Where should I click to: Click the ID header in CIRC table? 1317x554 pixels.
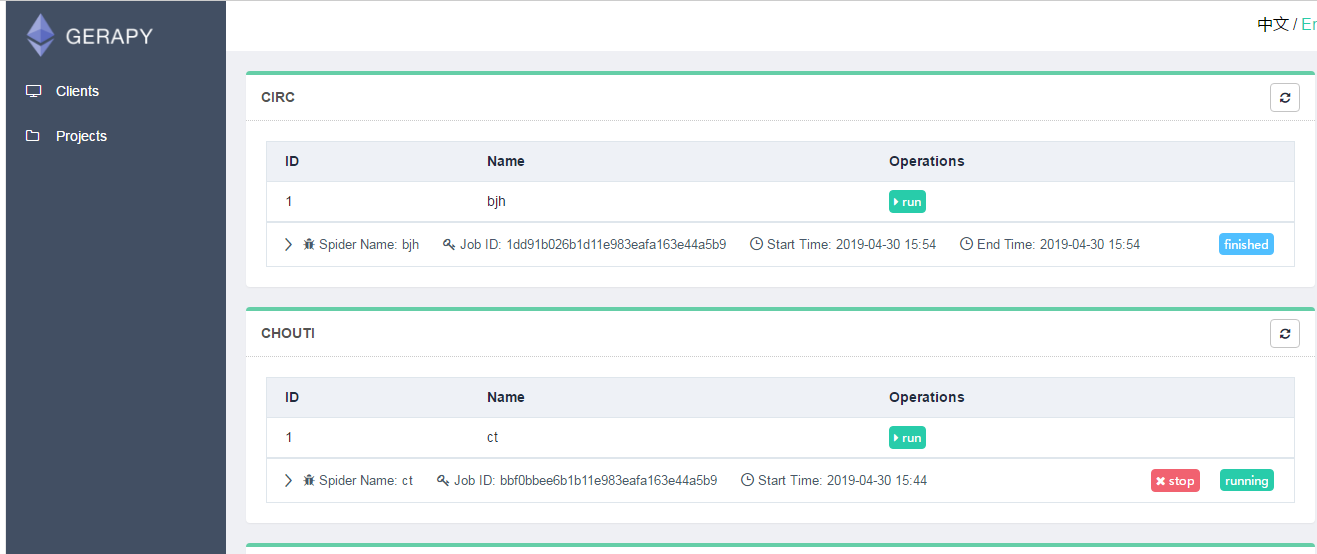[x=292, y=161]
